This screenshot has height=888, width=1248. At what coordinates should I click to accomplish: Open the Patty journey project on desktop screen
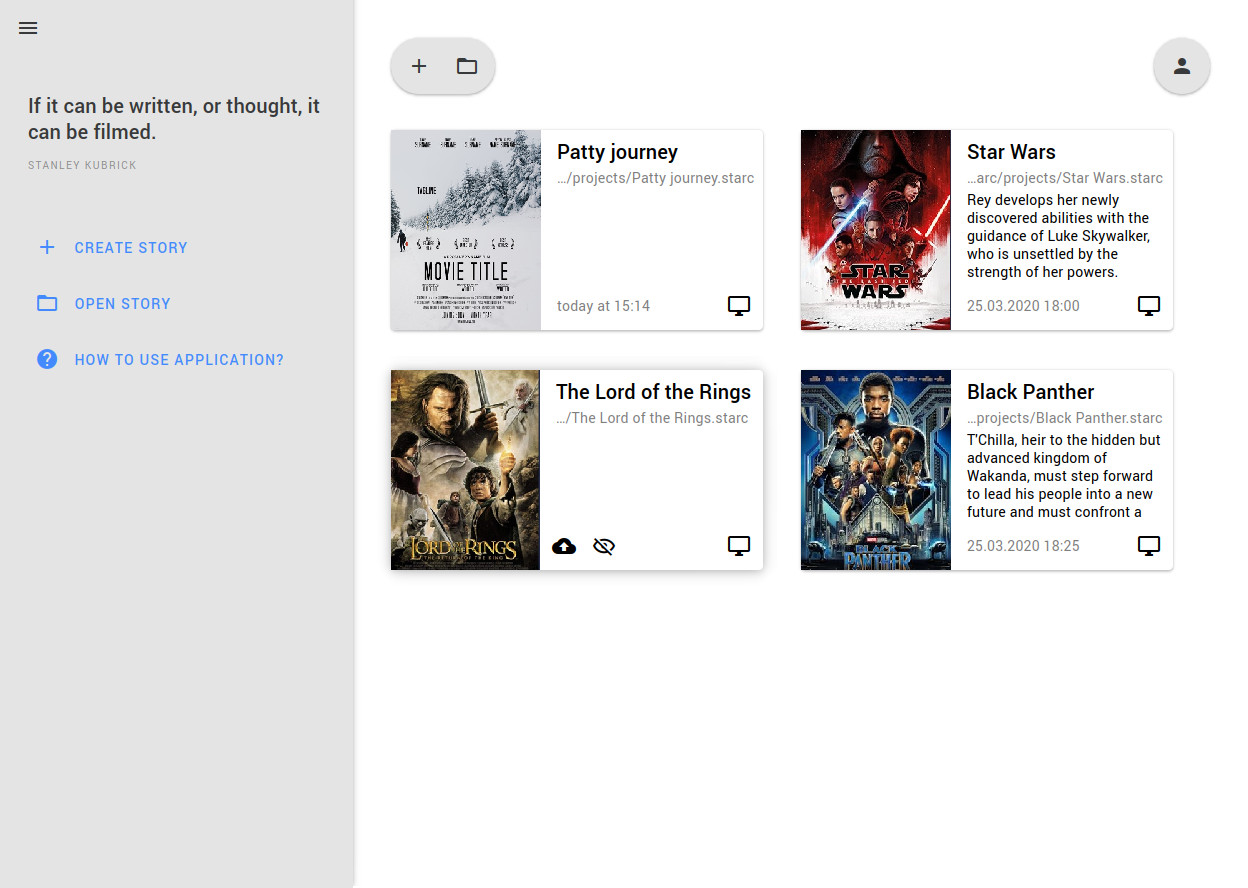pos(739,305)
